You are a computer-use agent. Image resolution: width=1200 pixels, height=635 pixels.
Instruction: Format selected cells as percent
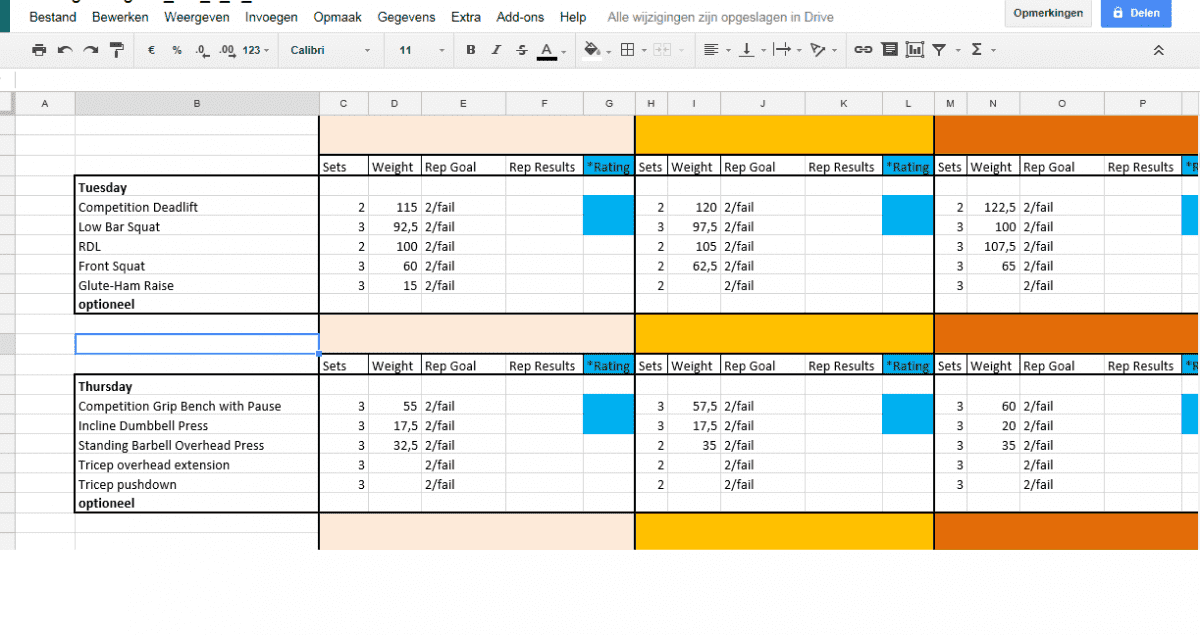176,49
